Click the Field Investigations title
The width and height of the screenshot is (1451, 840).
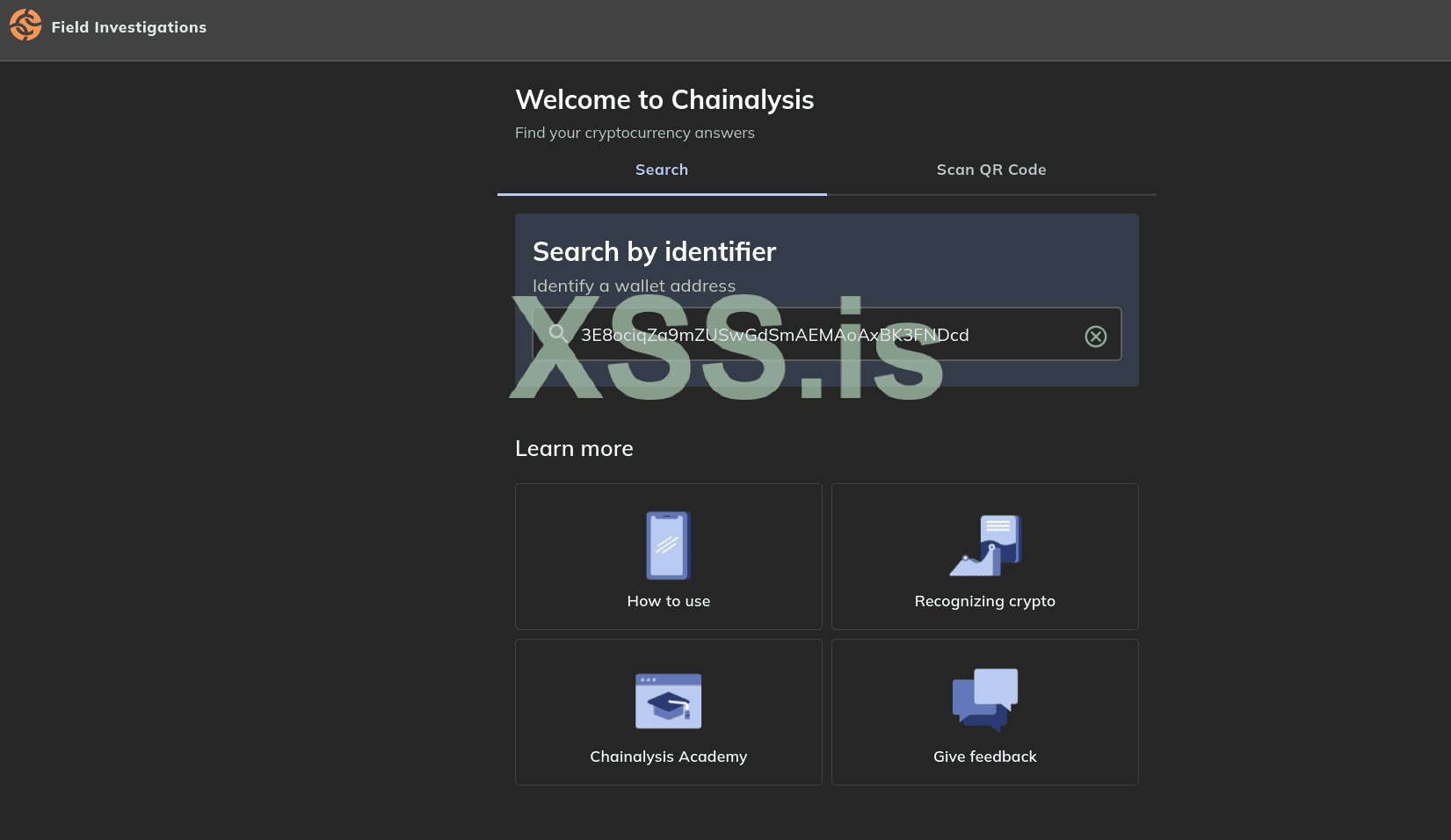tap(129, 27)
